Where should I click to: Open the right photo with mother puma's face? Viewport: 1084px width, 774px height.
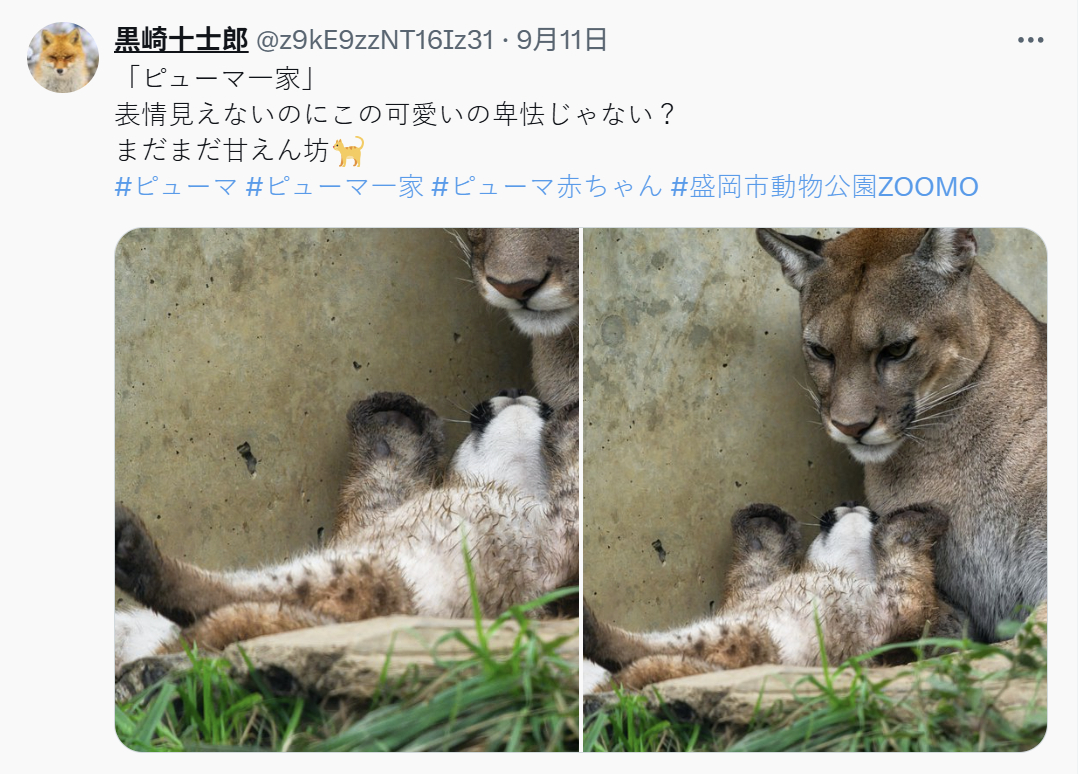coord(815,489)
